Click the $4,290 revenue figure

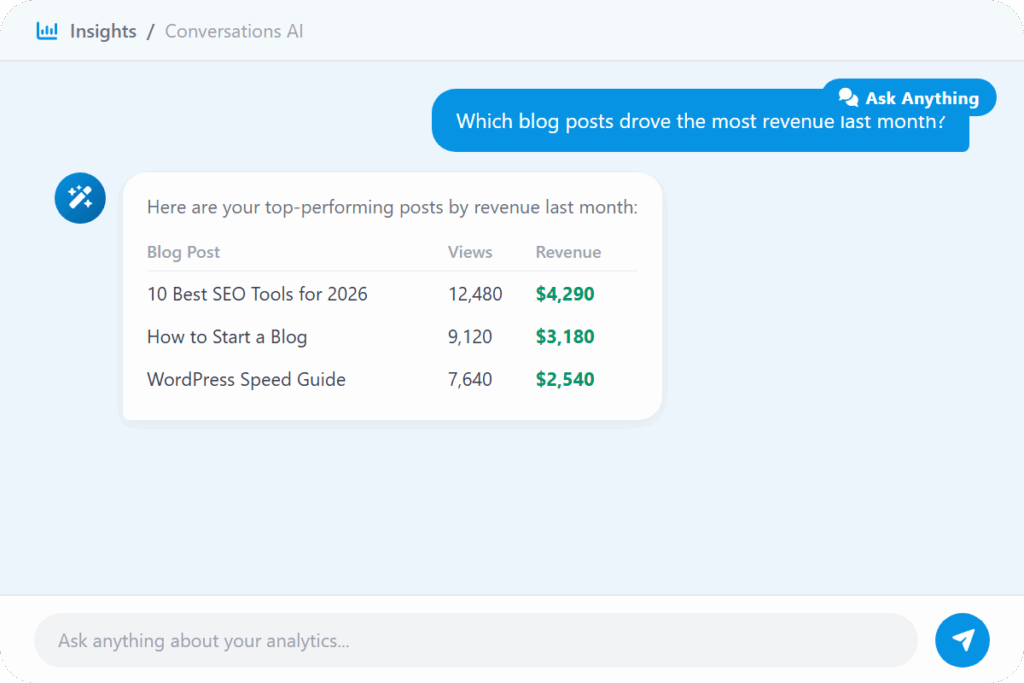click(565, 294)
